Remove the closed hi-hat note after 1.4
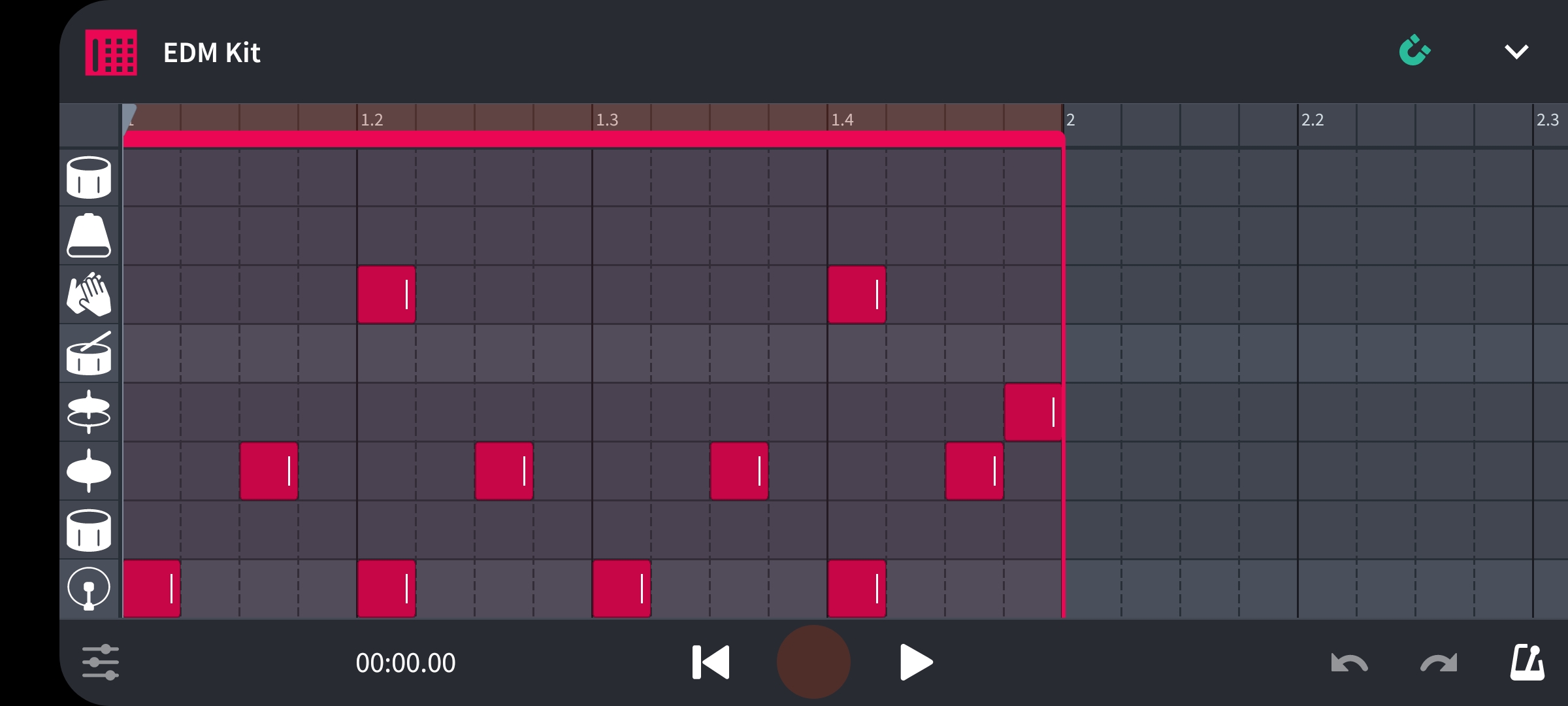The height and width of the screenshot is (706, 1568). click(x=974, y=471)
